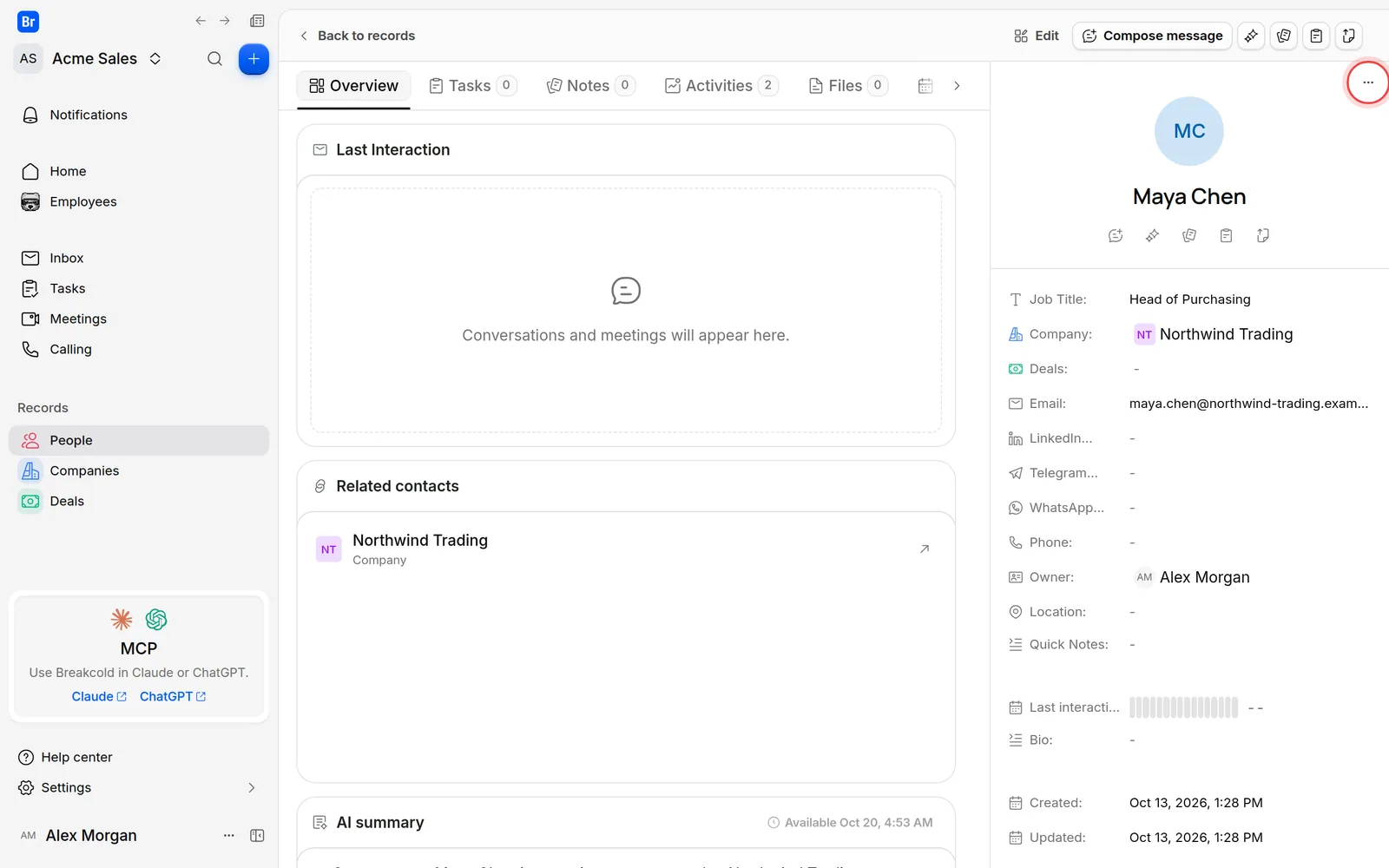Click the Compose message button
Image resolution: width=1389 pixels, height=868 pixels.
point(1152,36)
